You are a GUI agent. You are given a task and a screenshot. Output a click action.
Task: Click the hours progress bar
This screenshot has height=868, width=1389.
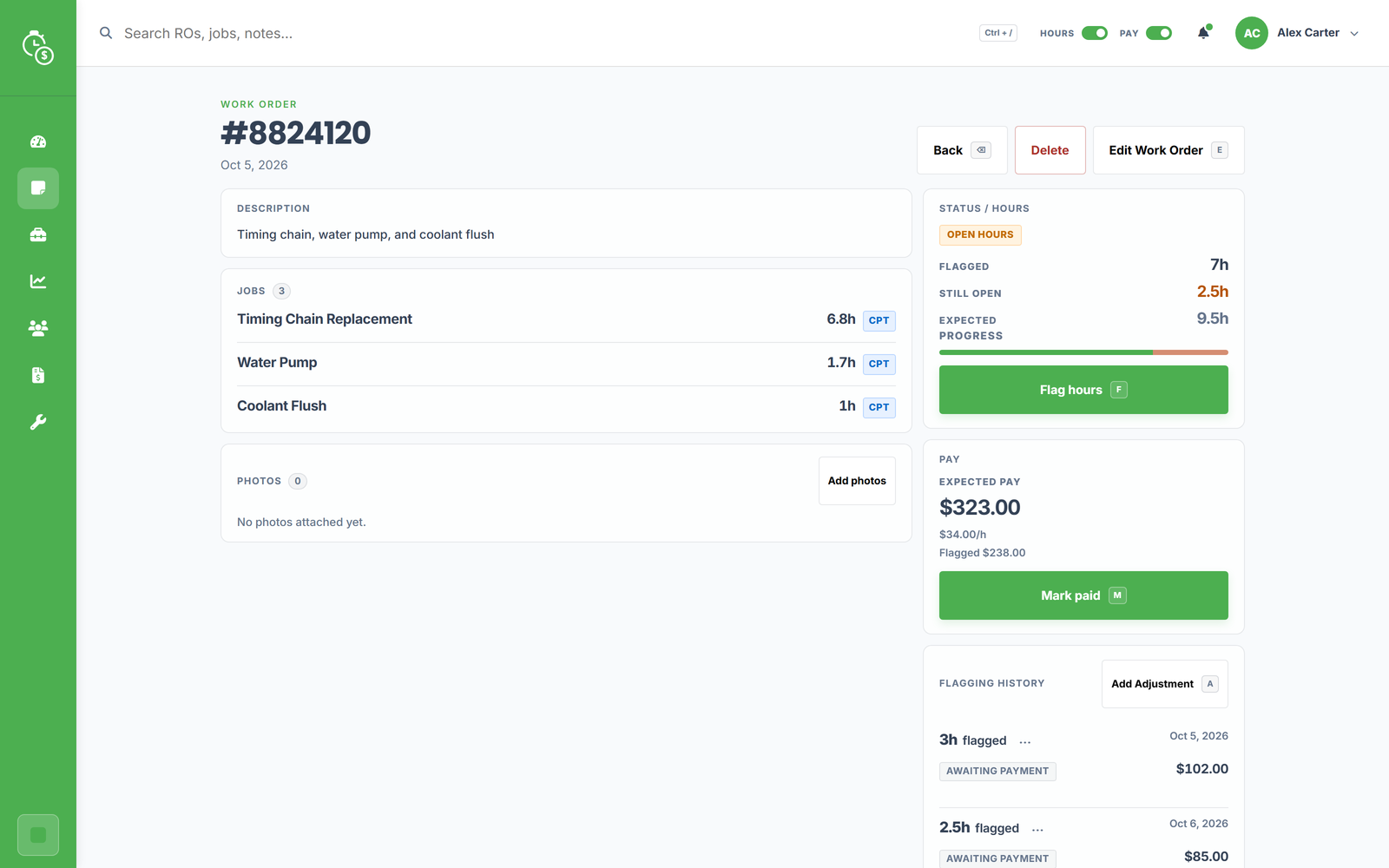1083,352
